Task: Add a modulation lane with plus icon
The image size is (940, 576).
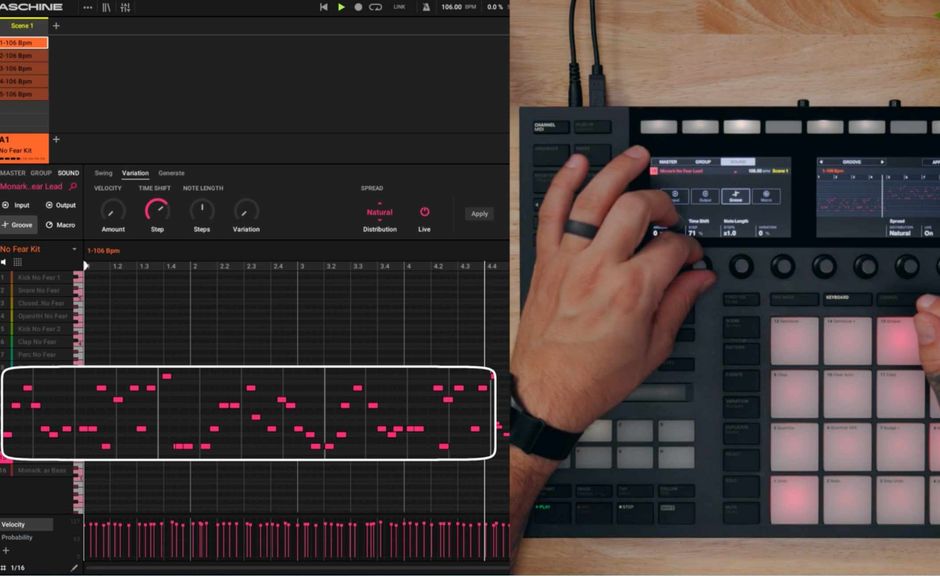Action: (x=6, y=550)
